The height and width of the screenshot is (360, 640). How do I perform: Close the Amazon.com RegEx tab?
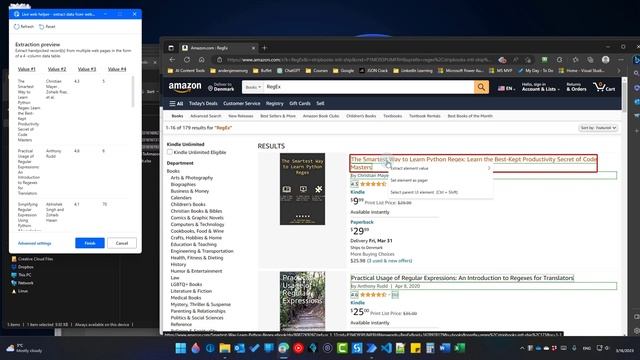pos(253,48)
